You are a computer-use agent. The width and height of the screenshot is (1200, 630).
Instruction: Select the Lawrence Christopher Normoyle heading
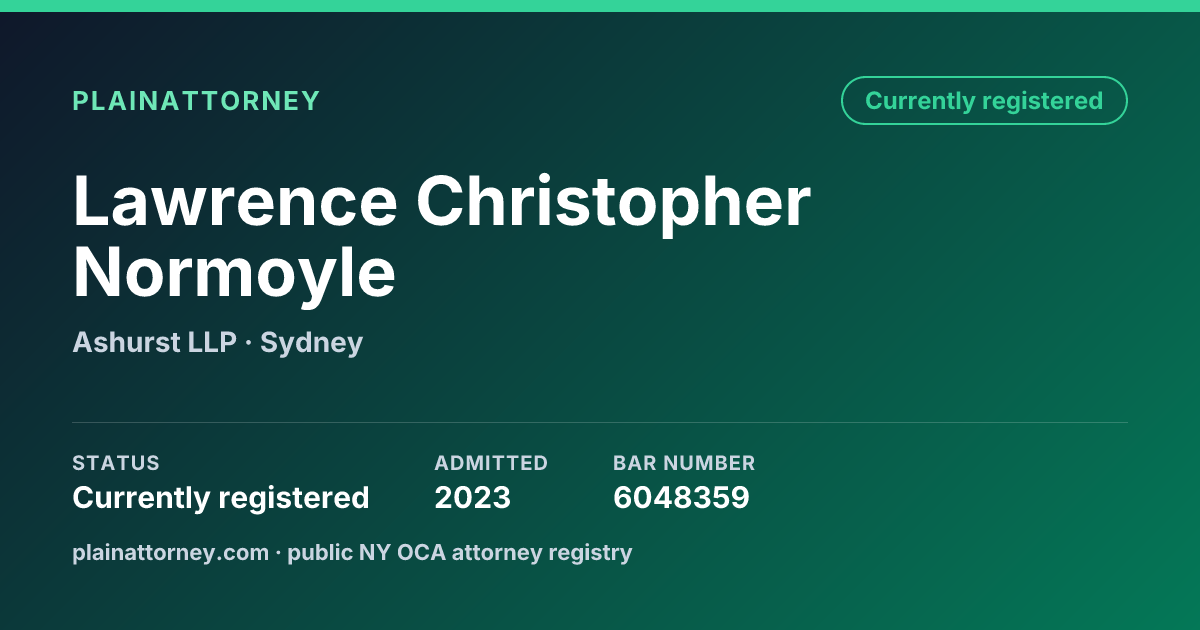click(x=442, y=237)
